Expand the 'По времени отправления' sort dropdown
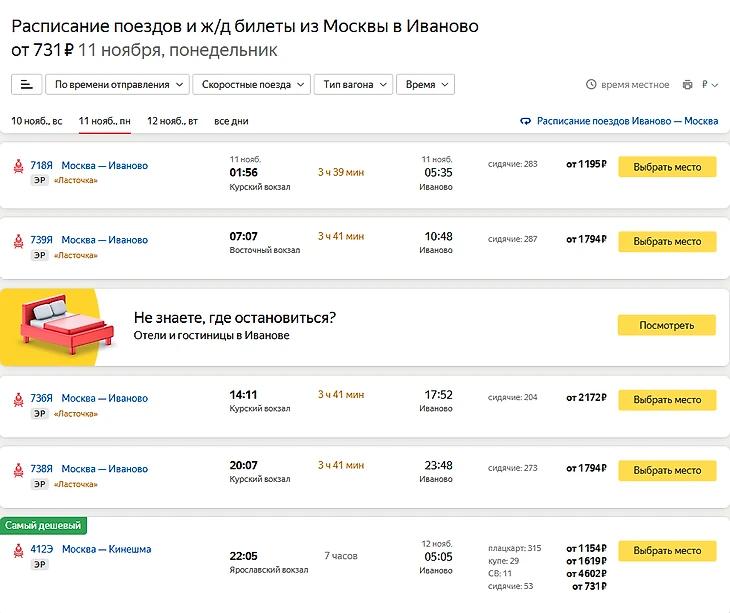The height and width of the screenshot is (613, 730). [x=120, y=85]
